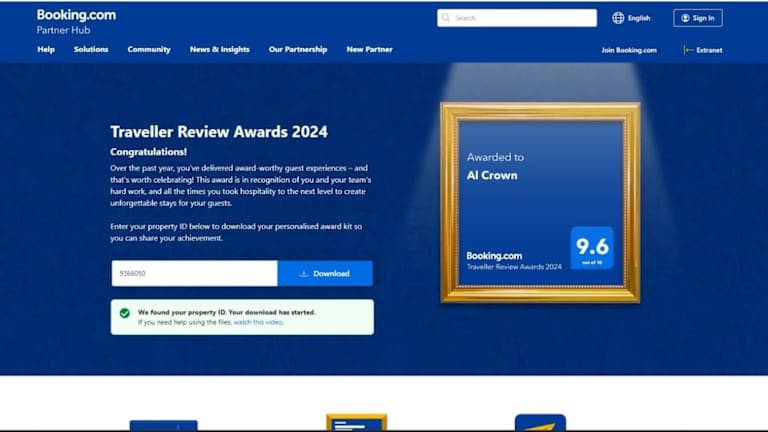Open News & Insights menu
This screenshot has width=768, height=432.
219,50
